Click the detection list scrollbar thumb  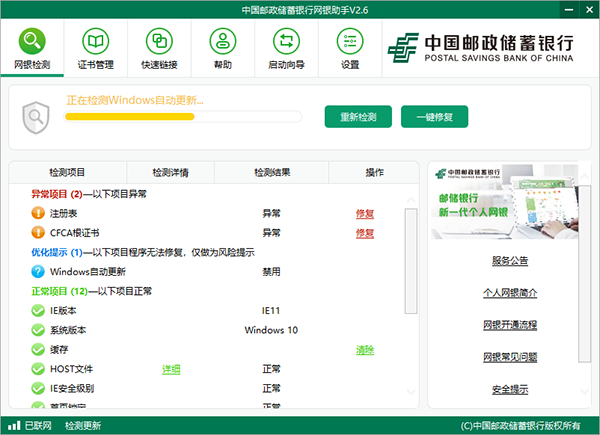(x=411, y=261)
